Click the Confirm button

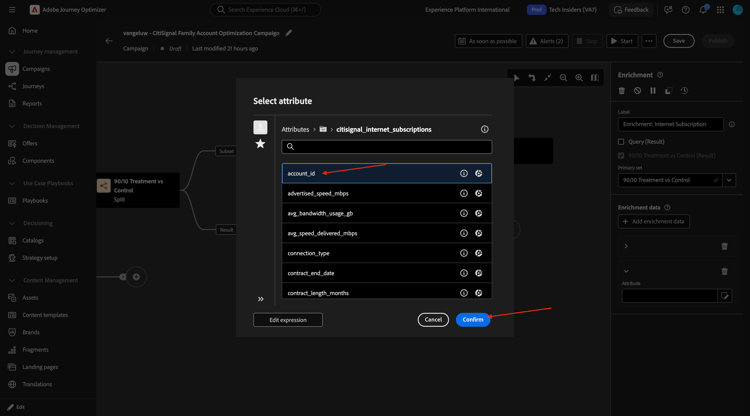(x=473, y=320)
